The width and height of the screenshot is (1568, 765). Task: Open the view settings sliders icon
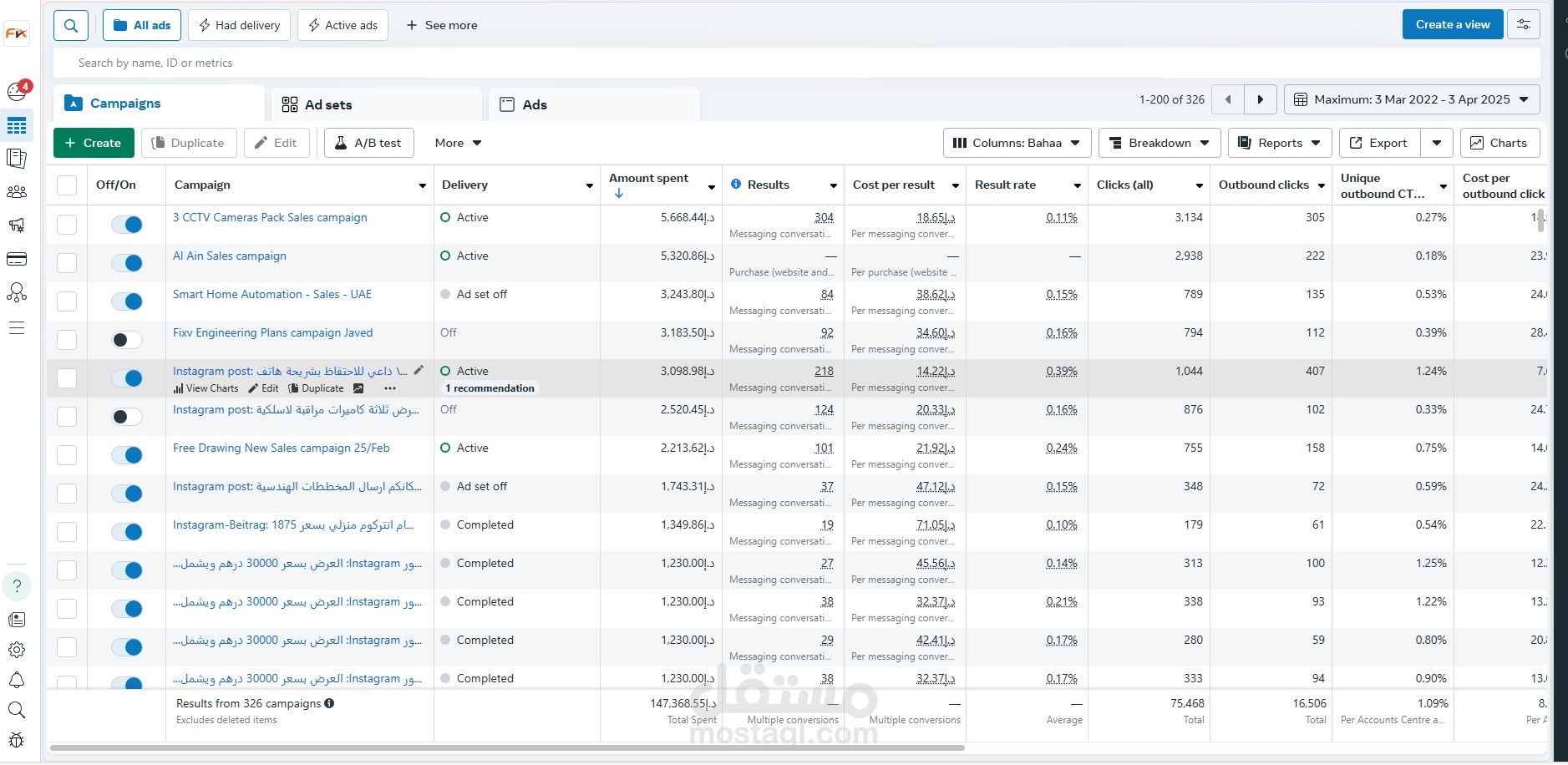1524,24
